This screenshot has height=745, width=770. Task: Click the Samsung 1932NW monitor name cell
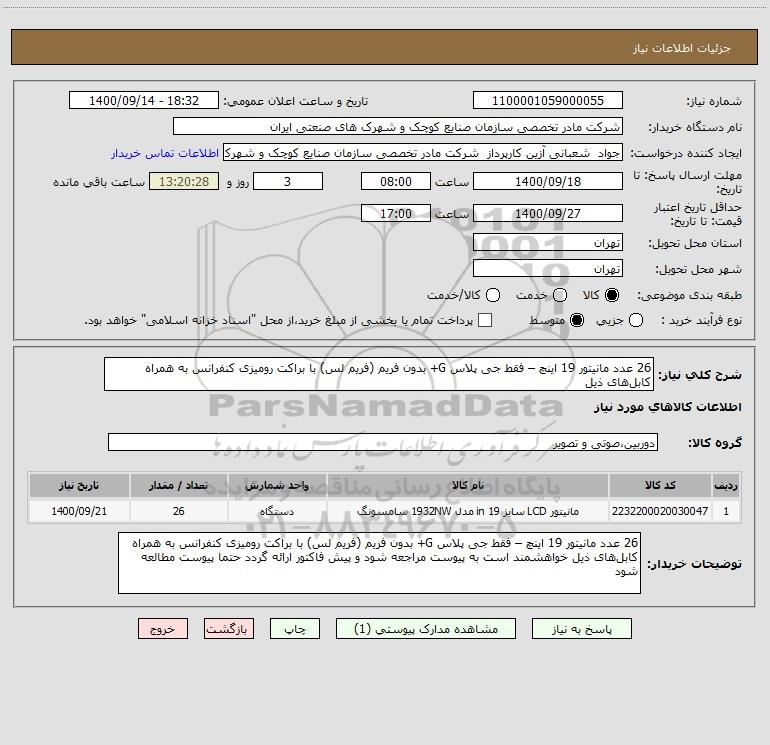click(x=468, y=511)
